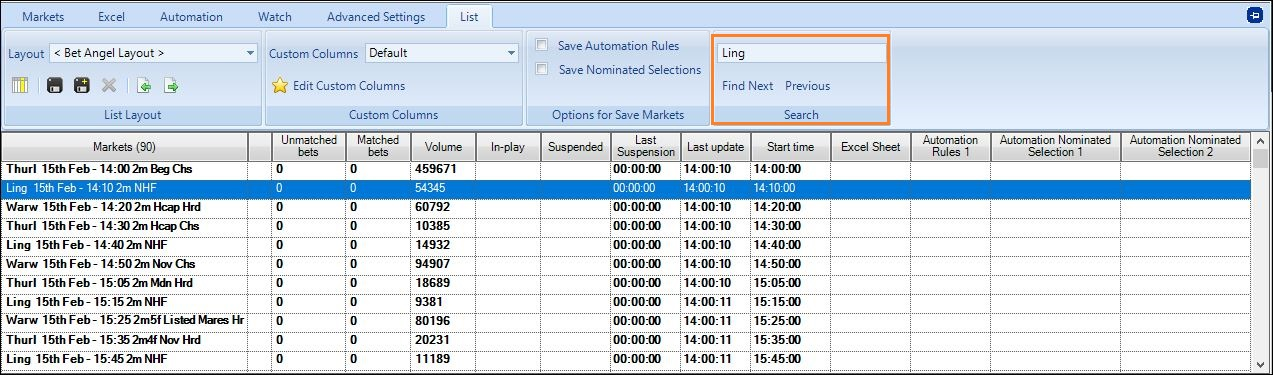Click the export layout green right-arrow icon
1273x375 pixels.
coord(170,86)
